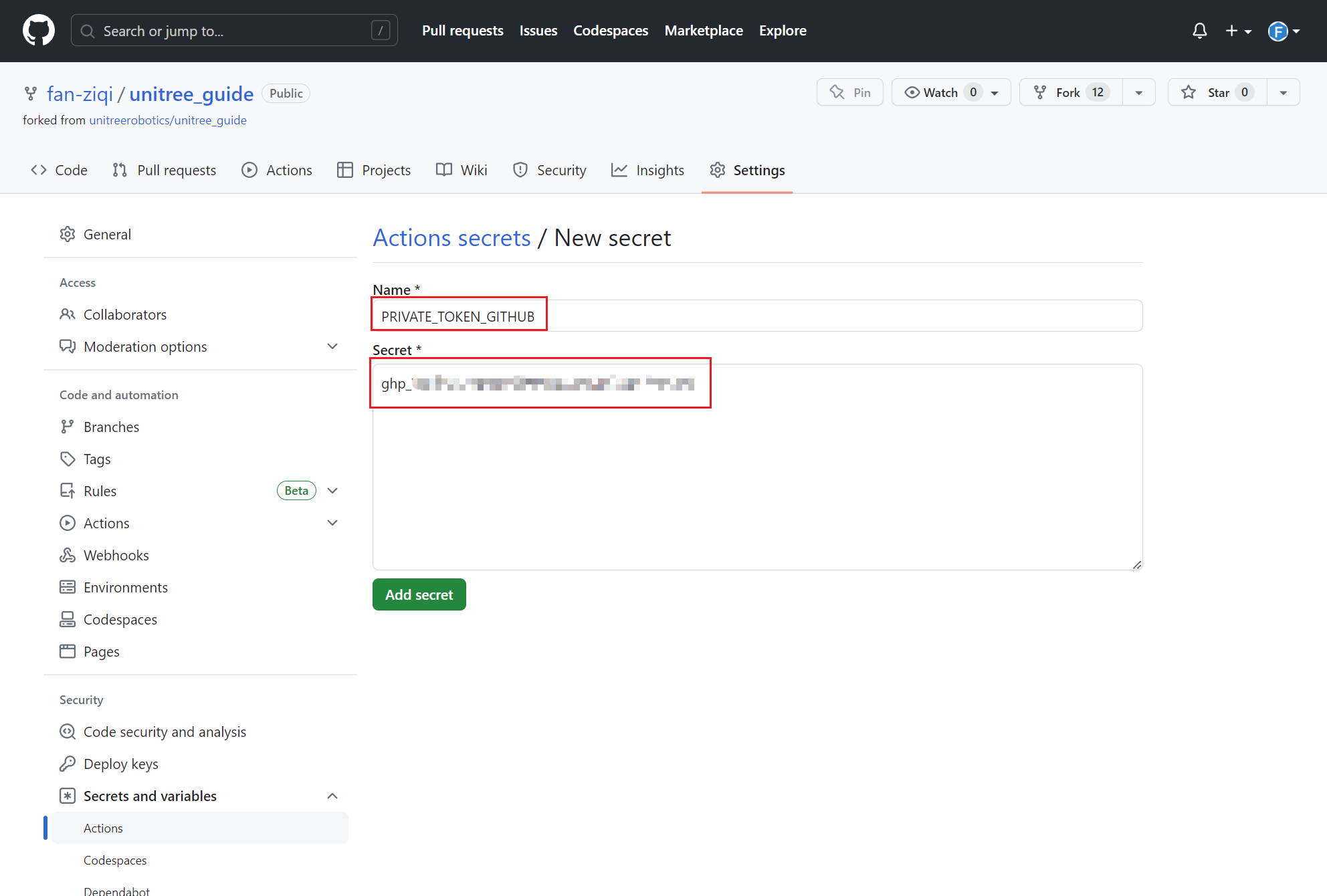This screenshot has height=896, width=1327.
Task: Switch to the Code tab
Action: point(59,171)
